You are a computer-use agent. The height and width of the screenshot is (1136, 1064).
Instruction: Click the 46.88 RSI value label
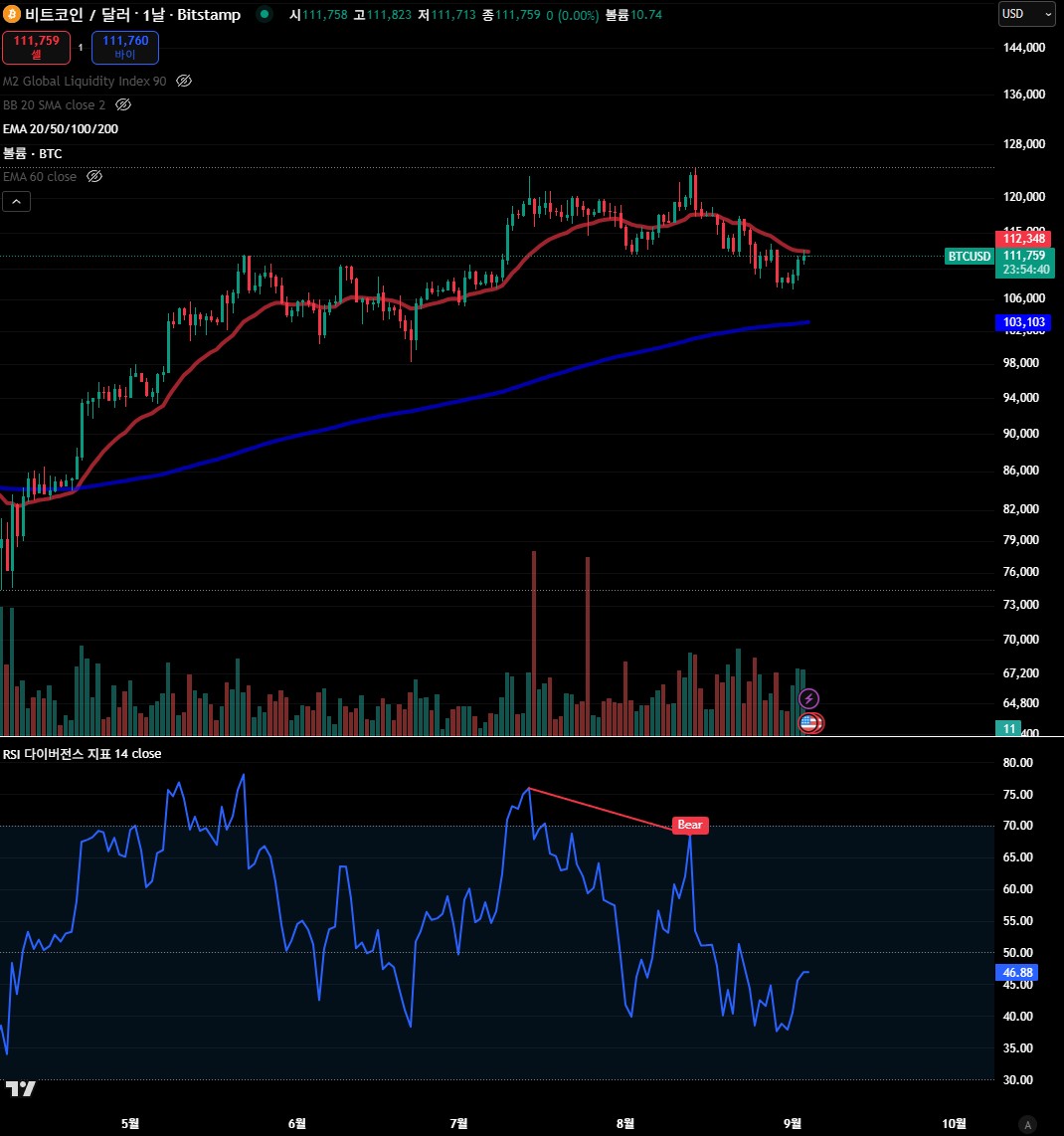(1017, 972)
